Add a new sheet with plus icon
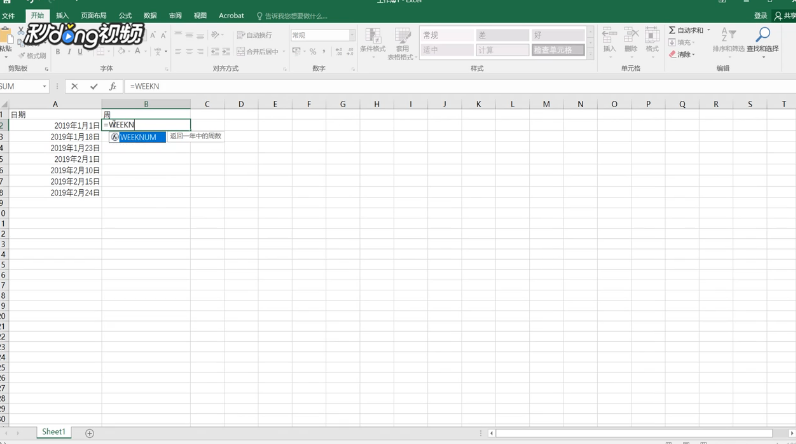The height and width of the screenshot is (444, 796). click(x=89, y=433)
